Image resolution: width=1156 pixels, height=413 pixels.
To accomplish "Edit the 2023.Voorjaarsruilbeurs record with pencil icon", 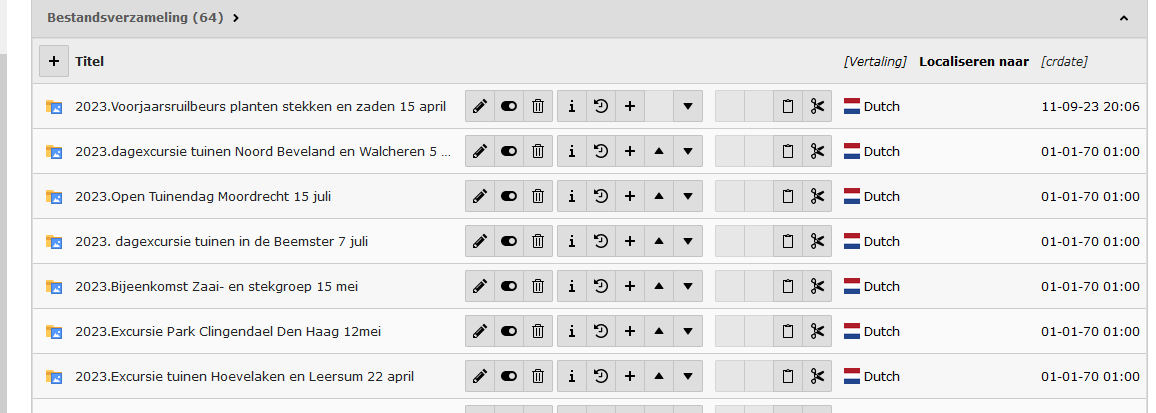I will [x=480, y=106].
